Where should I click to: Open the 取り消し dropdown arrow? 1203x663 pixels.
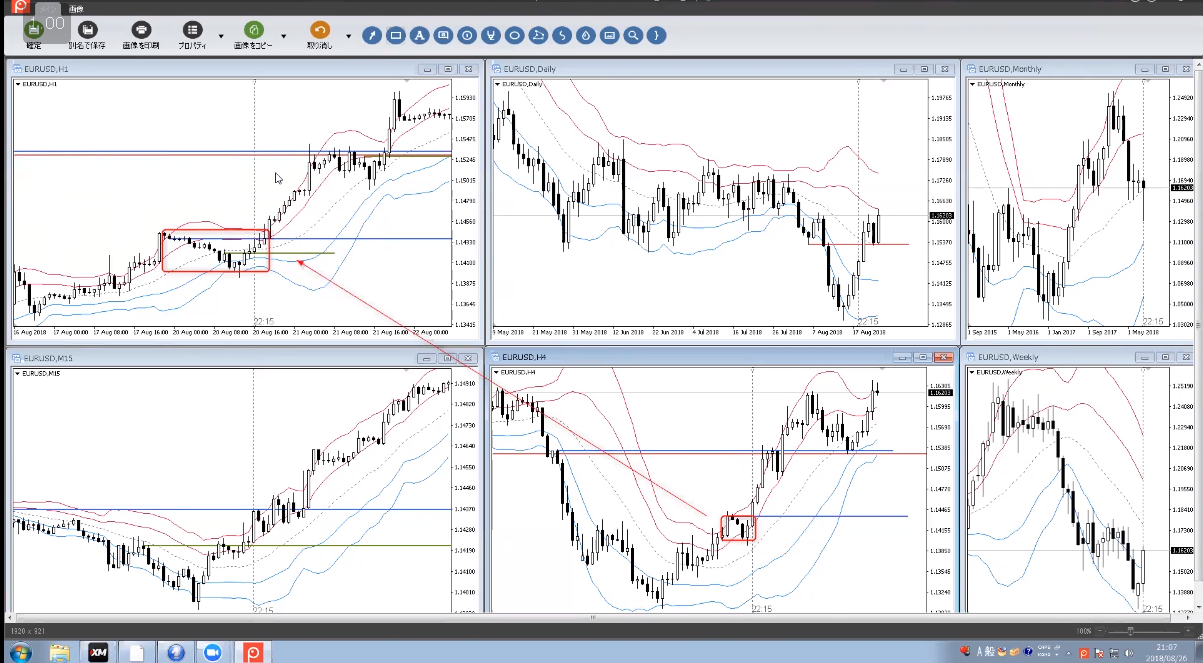[348, 36]
